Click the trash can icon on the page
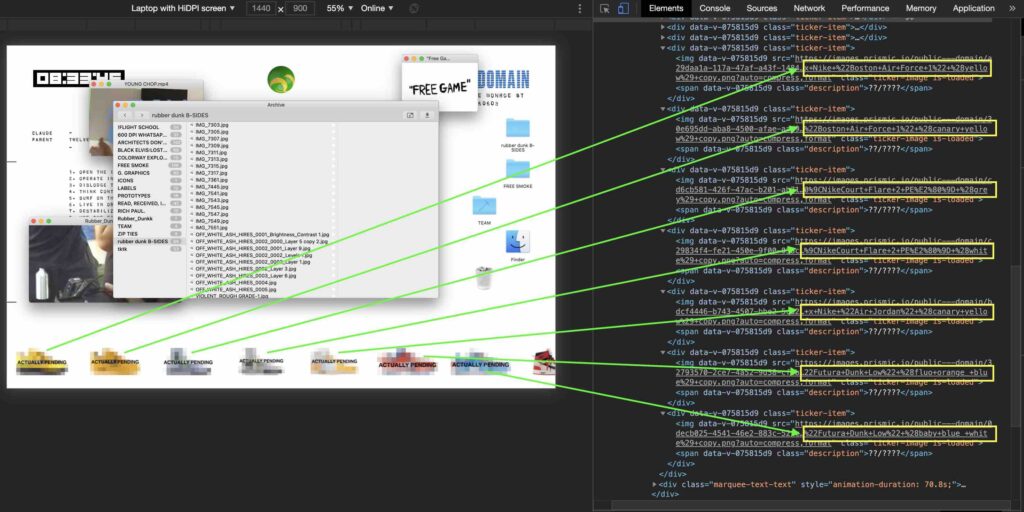Image resolution: width=1024 pixels, height=512 pixels. [x=484, y=278]
